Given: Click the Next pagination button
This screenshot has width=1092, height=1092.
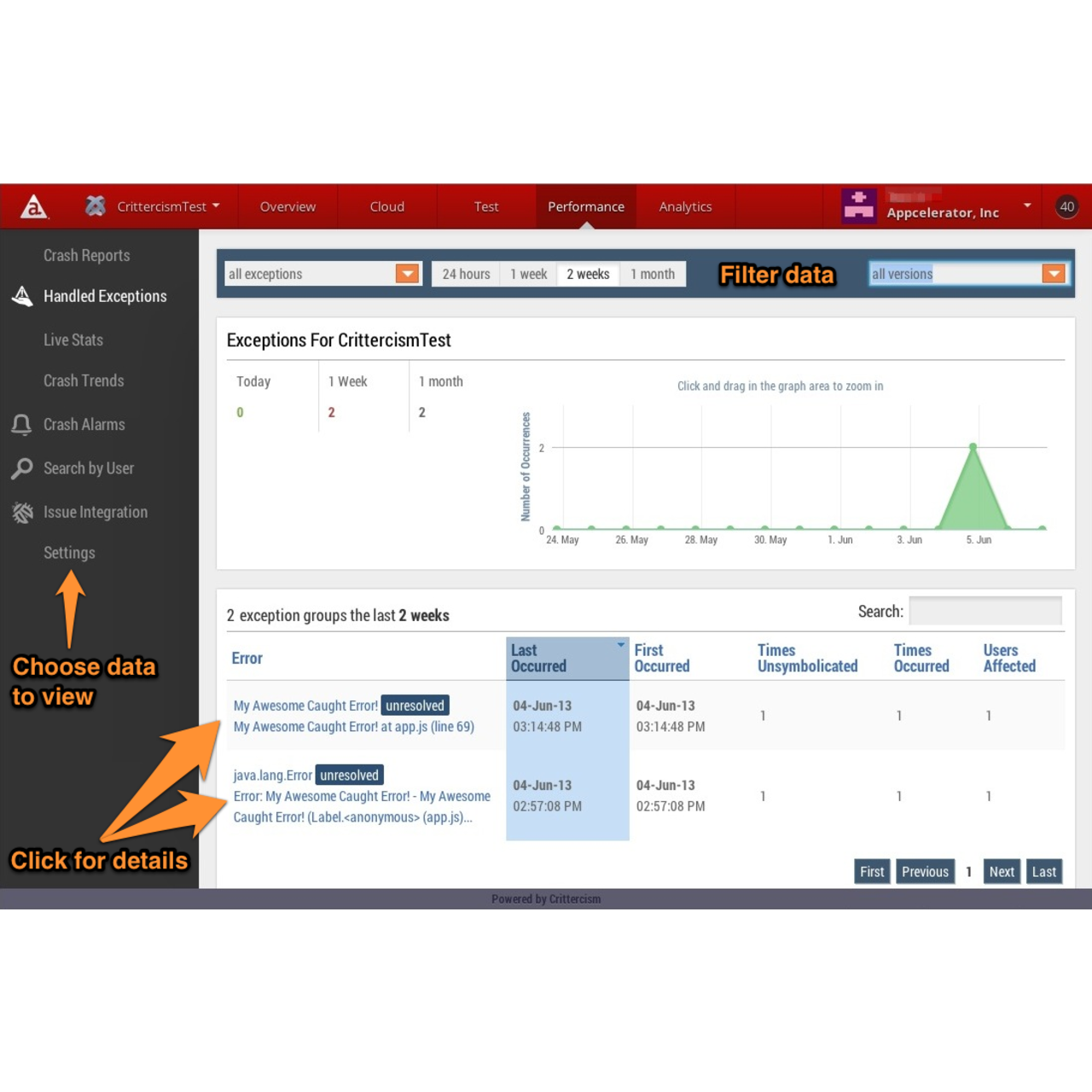Looking at the screenshot, I should click(1002, 871).
